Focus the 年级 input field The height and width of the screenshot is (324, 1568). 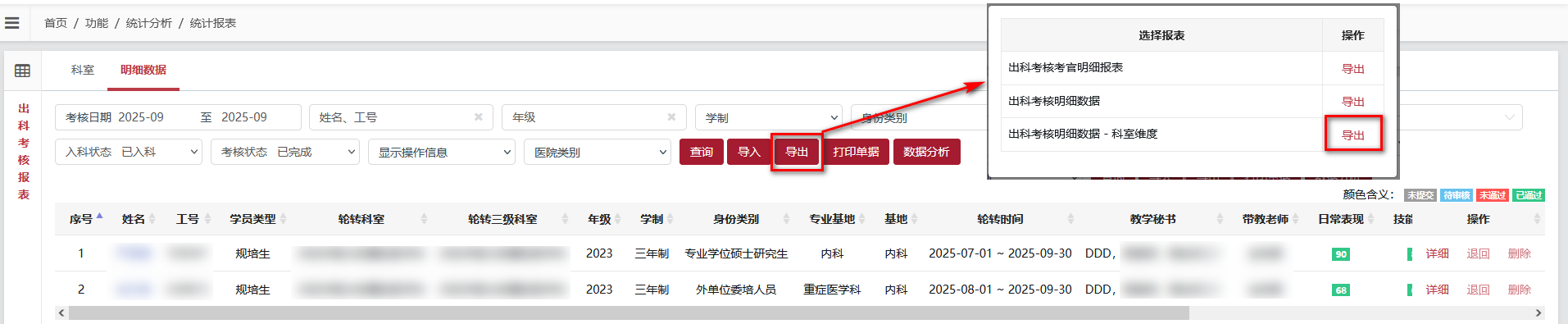(x=593, y=117)
